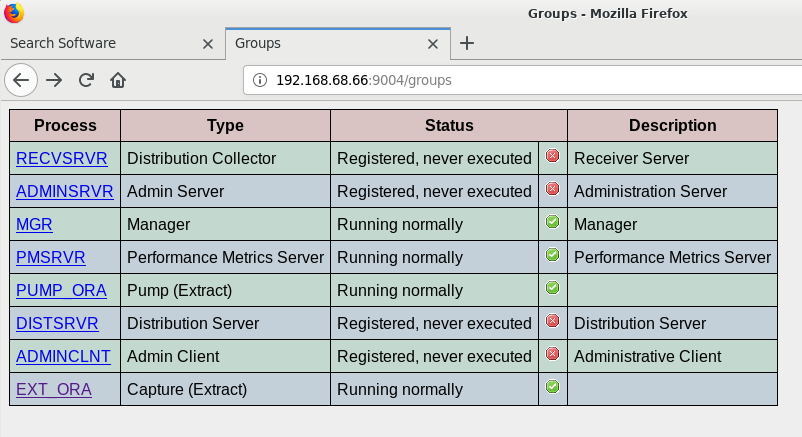Click the red status icon for DISTSRVR
802x437 pixels.
pyautogui.click(x=552, y=321)
